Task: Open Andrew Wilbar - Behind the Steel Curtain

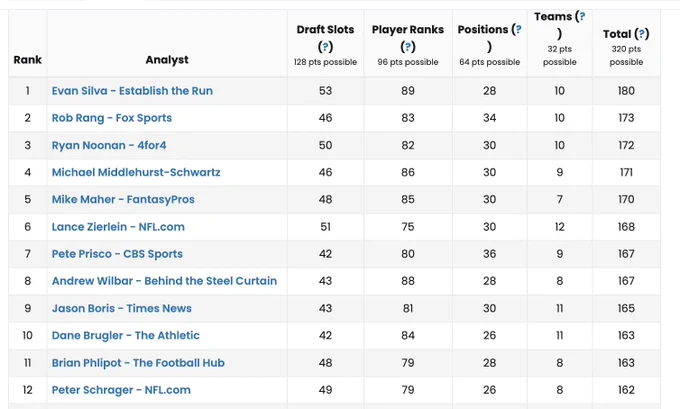Action: coord(164,281)
